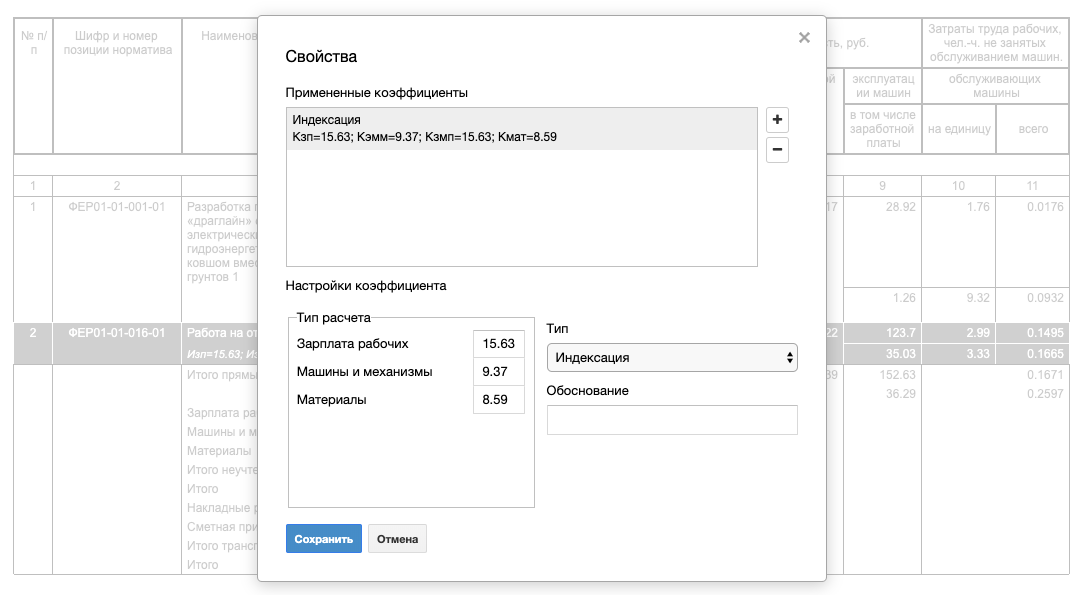The height and width of the screenshot is (595, 1091).
Task: Close the Свойства dialog with X
Action: tap(804, 38)
